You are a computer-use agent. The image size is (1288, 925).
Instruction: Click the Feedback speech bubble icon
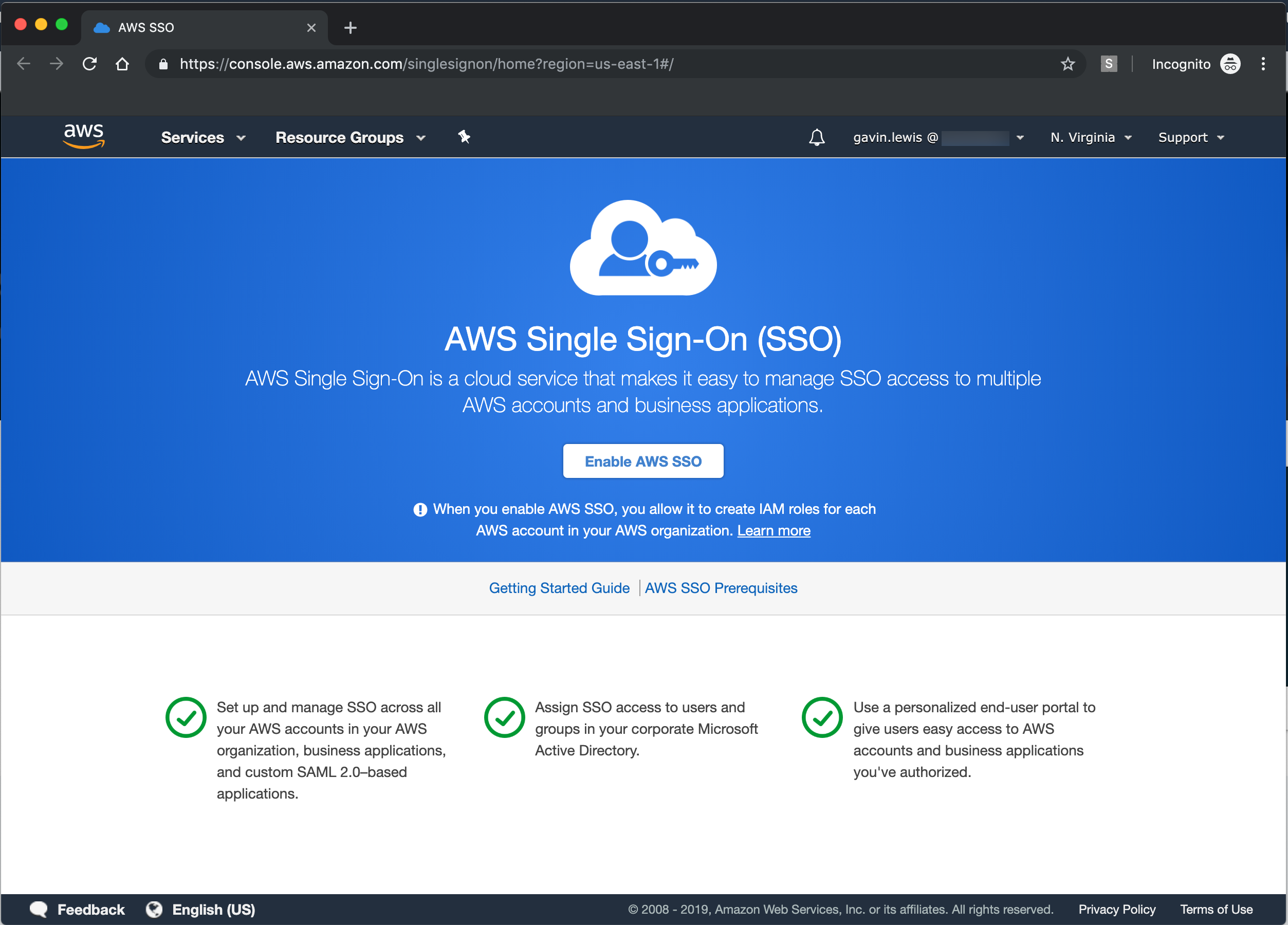39,909
